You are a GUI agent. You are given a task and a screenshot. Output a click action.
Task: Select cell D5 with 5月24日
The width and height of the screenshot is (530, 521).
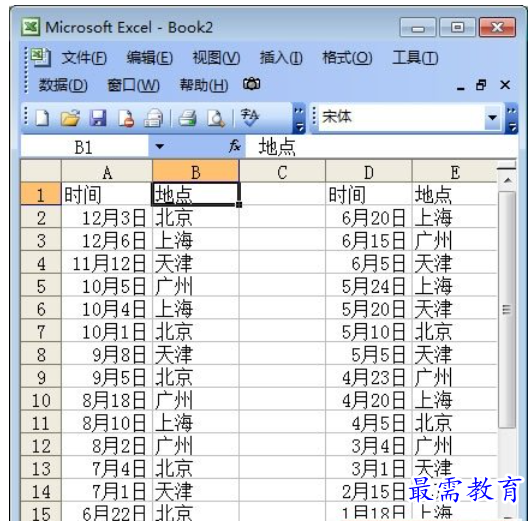click(x=369, y=286)
